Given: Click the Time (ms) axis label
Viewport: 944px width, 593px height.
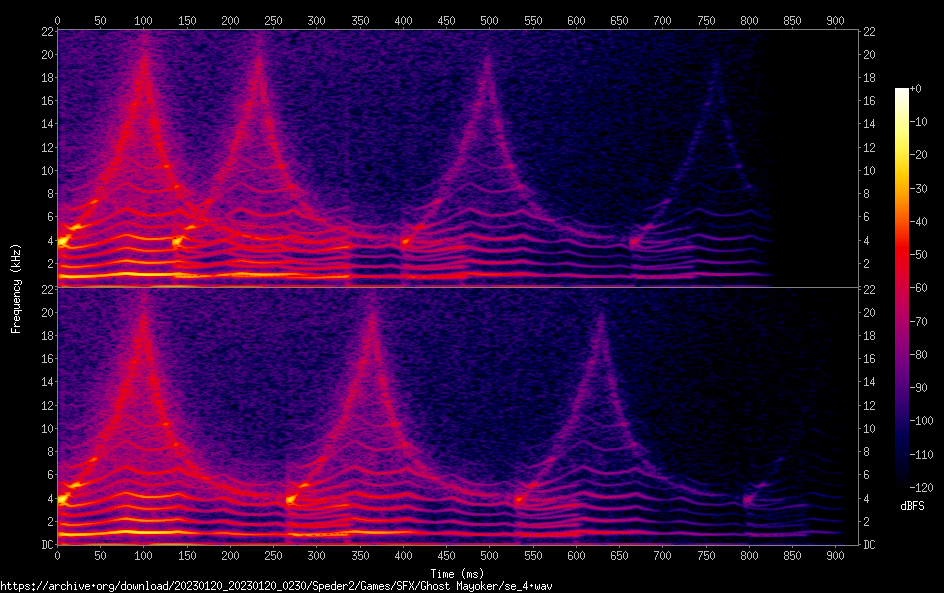Looking at the screenshot, I should [458, 573].
